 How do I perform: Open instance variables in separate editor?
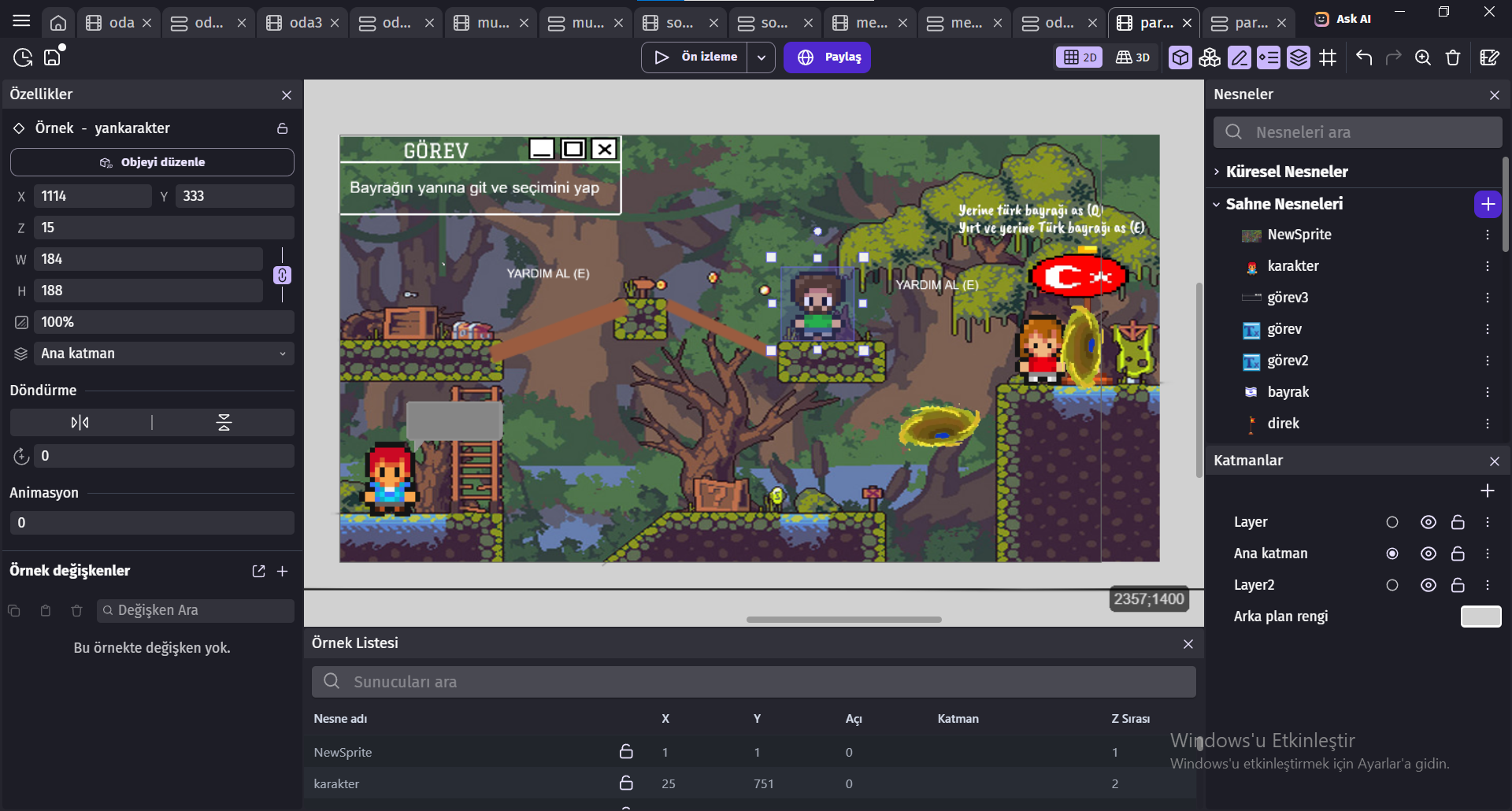(258, 572)
